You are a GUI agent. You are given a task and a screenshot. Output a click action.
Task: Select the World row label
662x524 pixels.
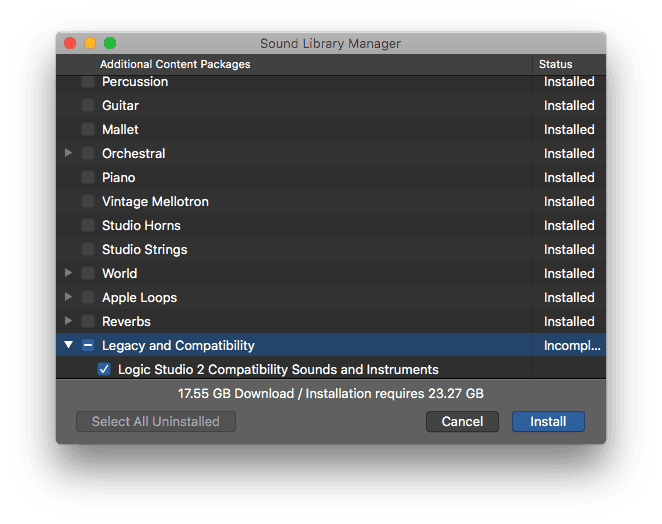click(x=120, y=274)
